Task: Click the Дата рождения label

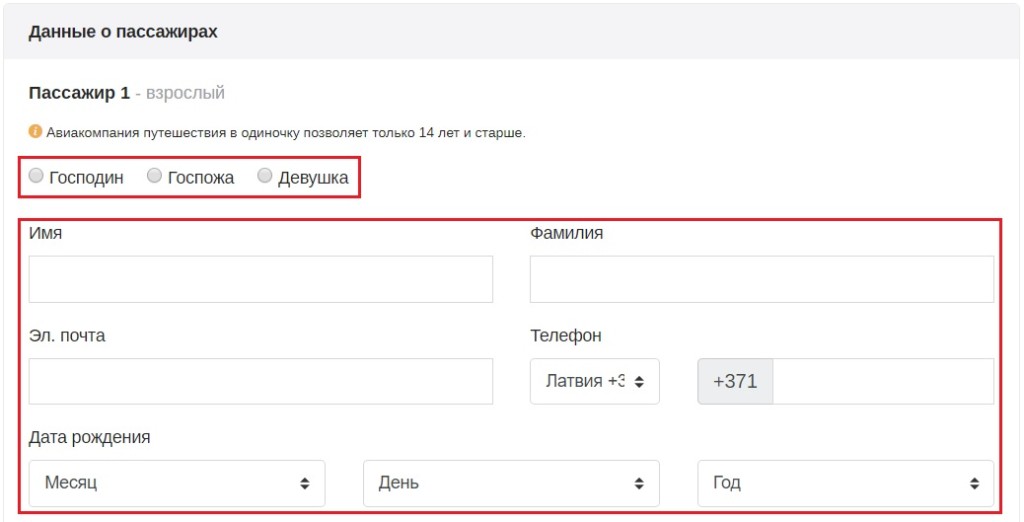Action: point(90,437)
